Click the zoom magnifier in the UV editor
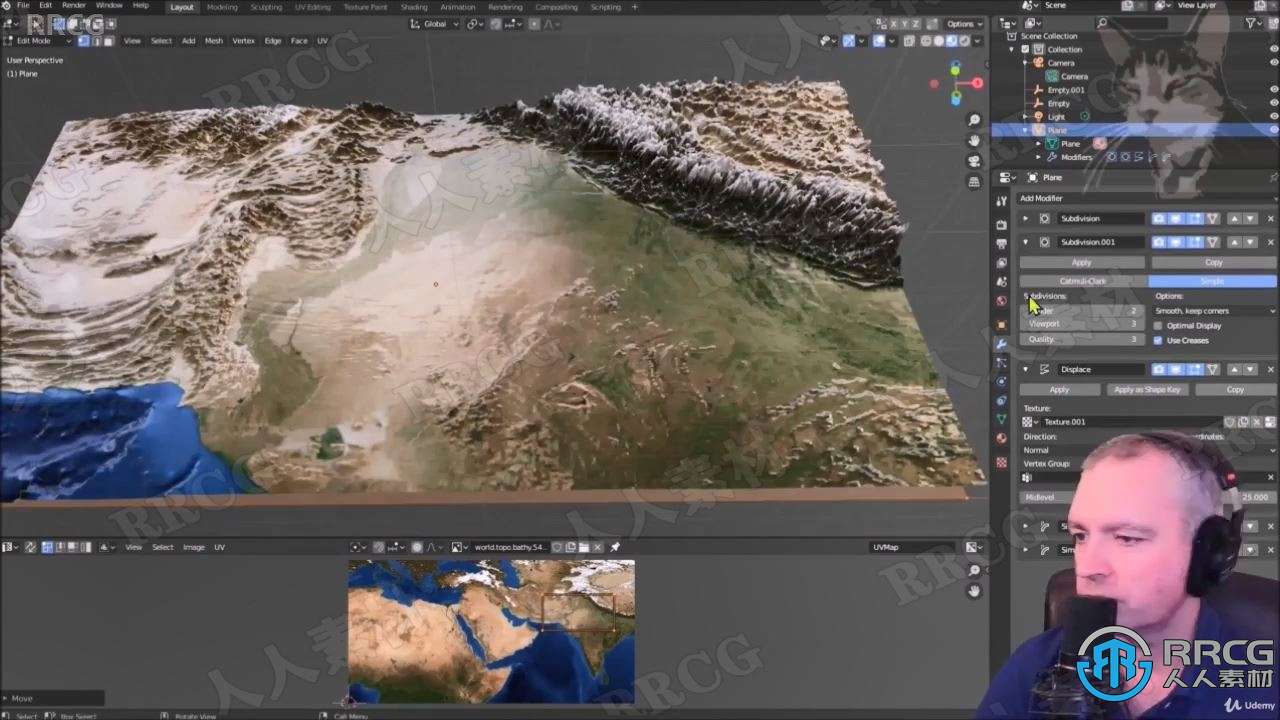This screenshot has height=720, width=1280. [x=975, y=571]
